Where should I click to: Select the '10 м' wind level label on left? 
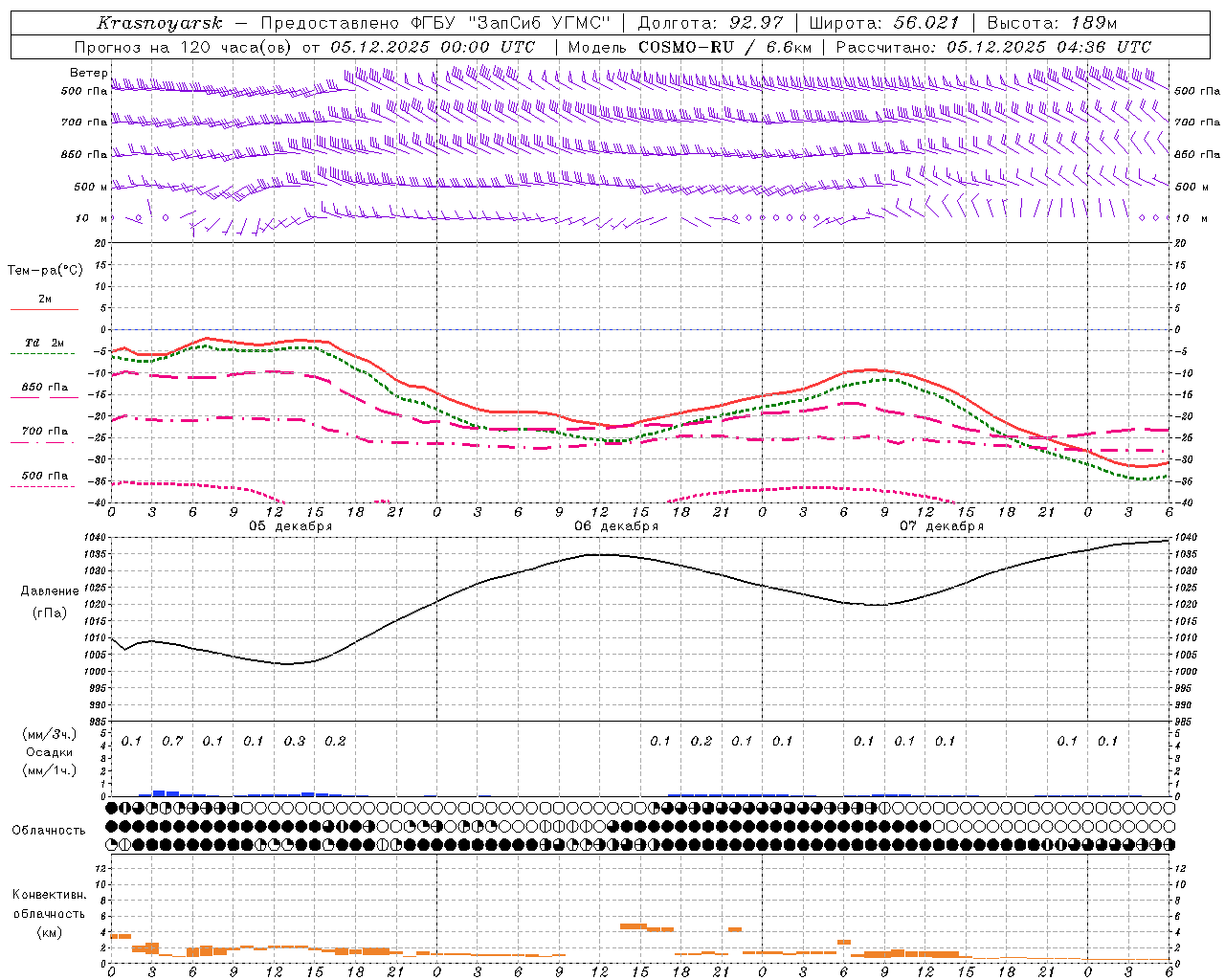[91, 218]
